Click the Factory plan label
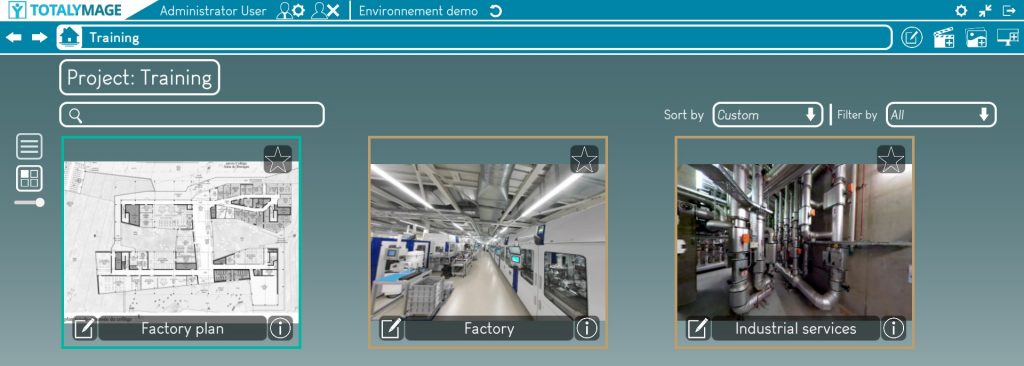Viewport: 1024px width, 366px height. coord(182,329)
